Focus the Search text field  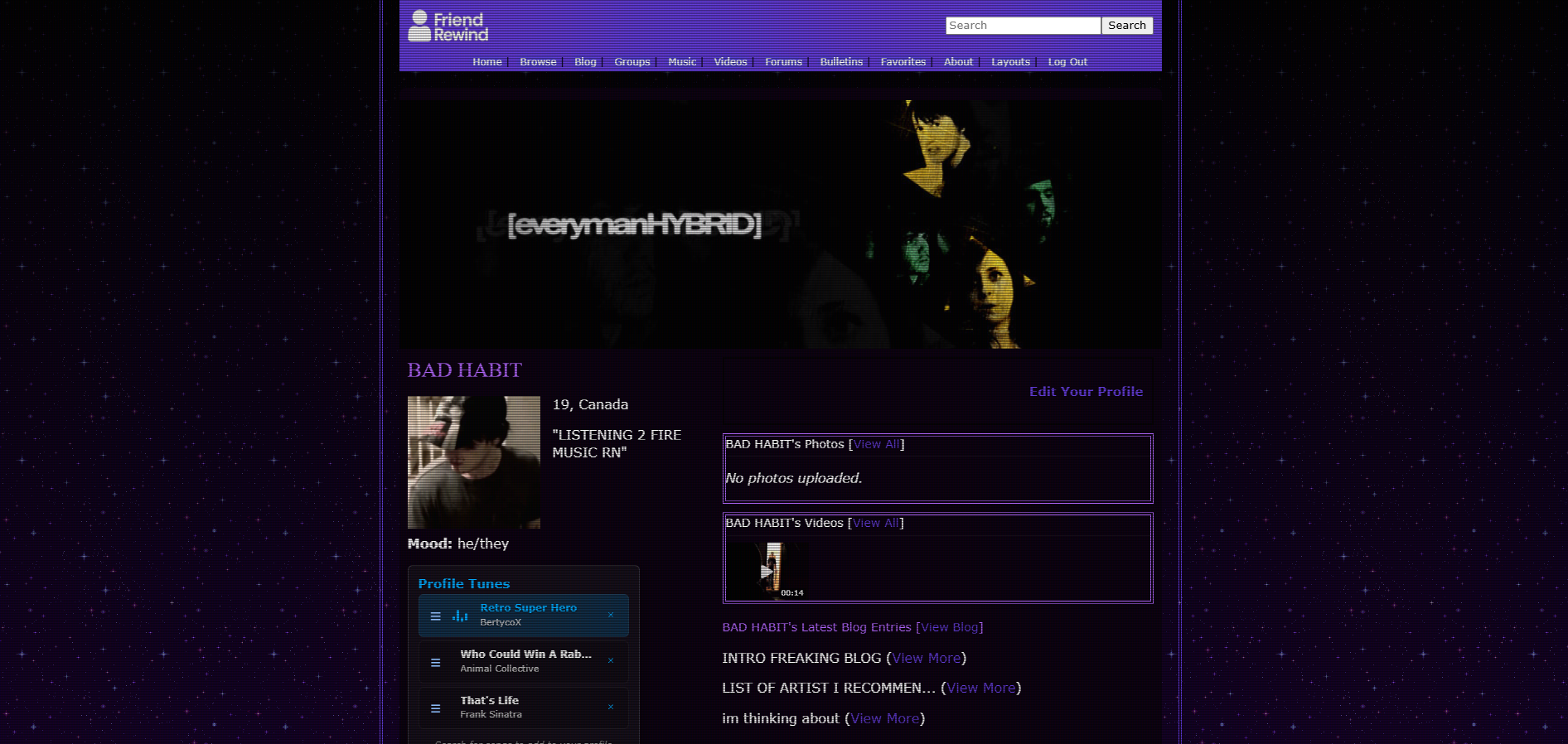pyautogui.click(x=1023, y=26)
